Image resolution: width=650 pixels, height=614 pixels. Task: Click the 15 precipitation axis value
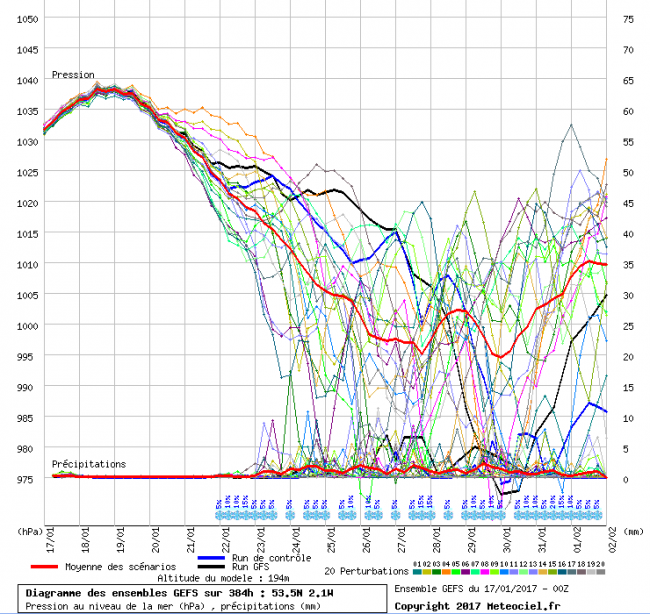tap(628, 387)
